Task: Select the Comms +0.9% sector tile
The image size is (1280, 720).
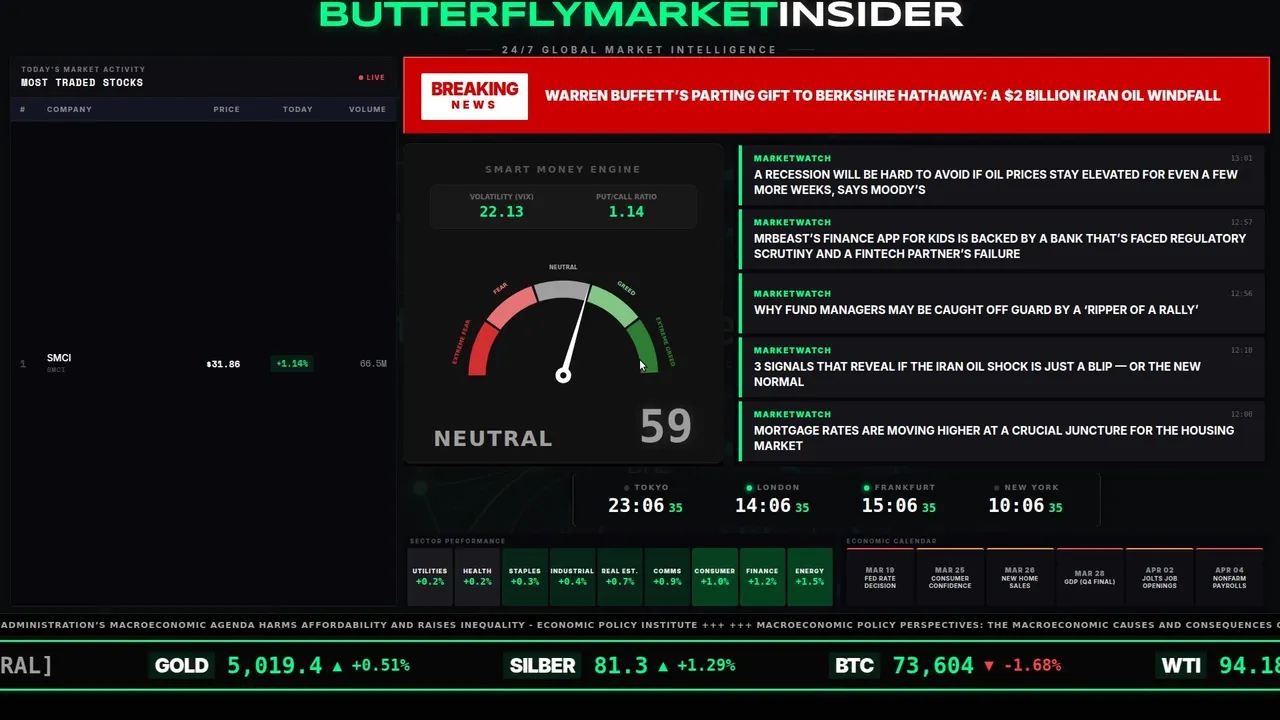Action: 667,577
